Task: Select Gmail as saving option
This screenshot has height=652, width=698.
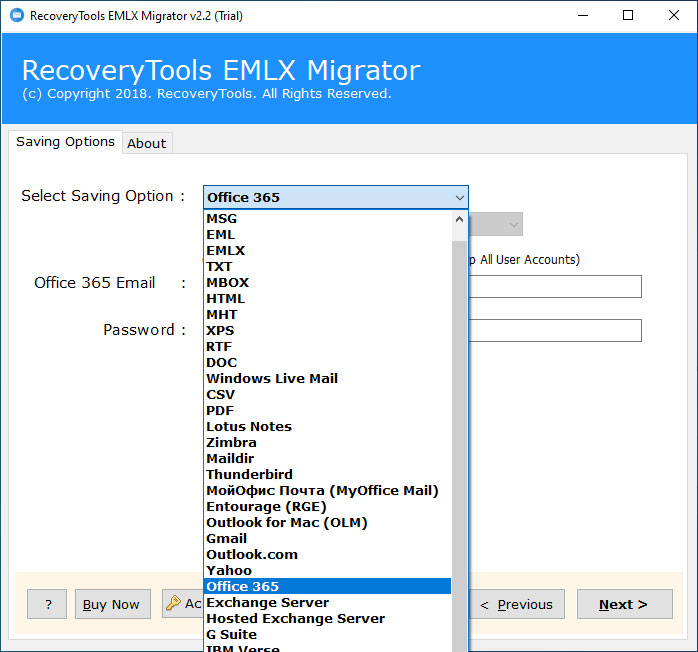Action: pos(327,539)
